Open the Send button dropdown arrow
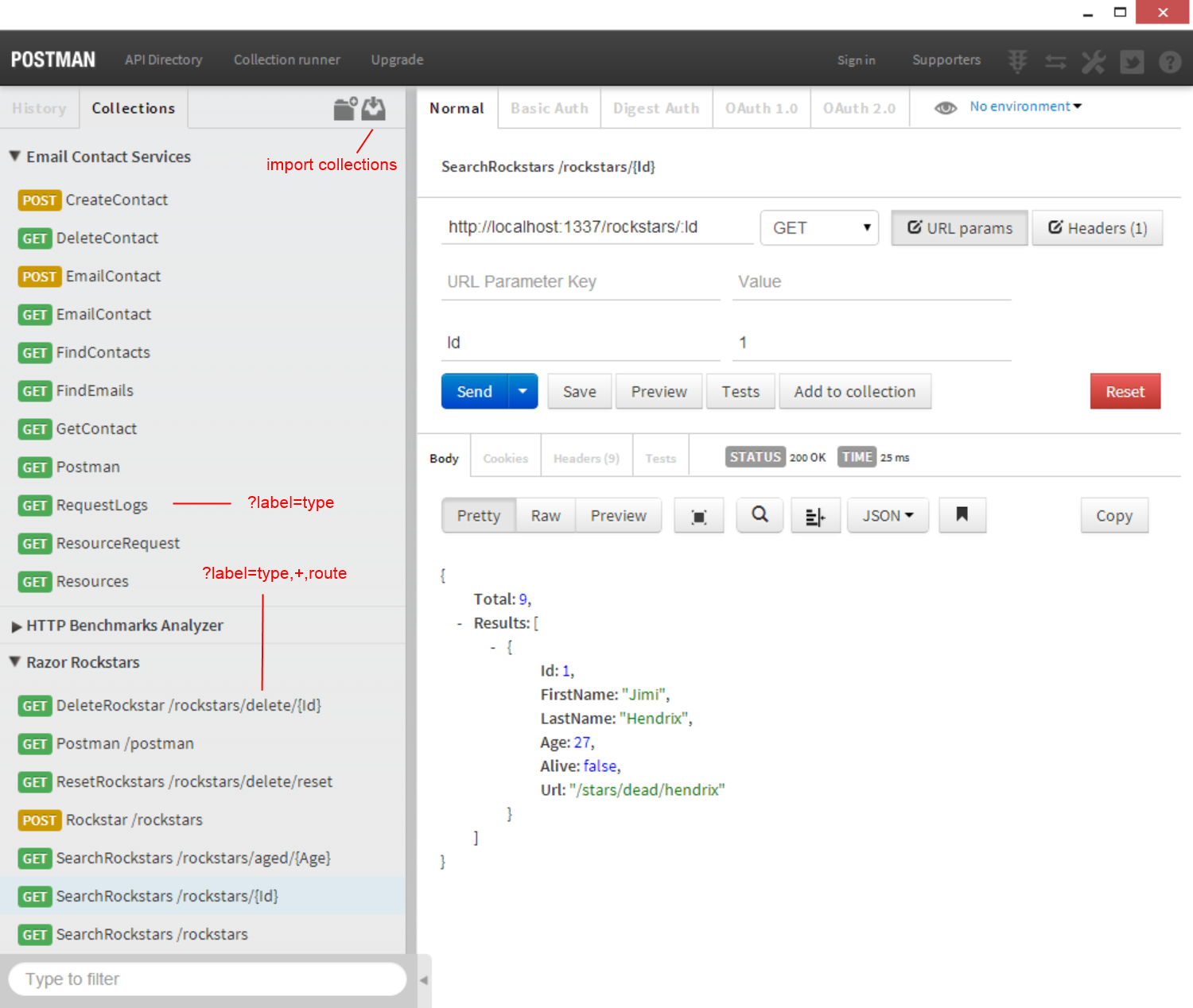This screenshot has height=1008, width=1193. 523,391
